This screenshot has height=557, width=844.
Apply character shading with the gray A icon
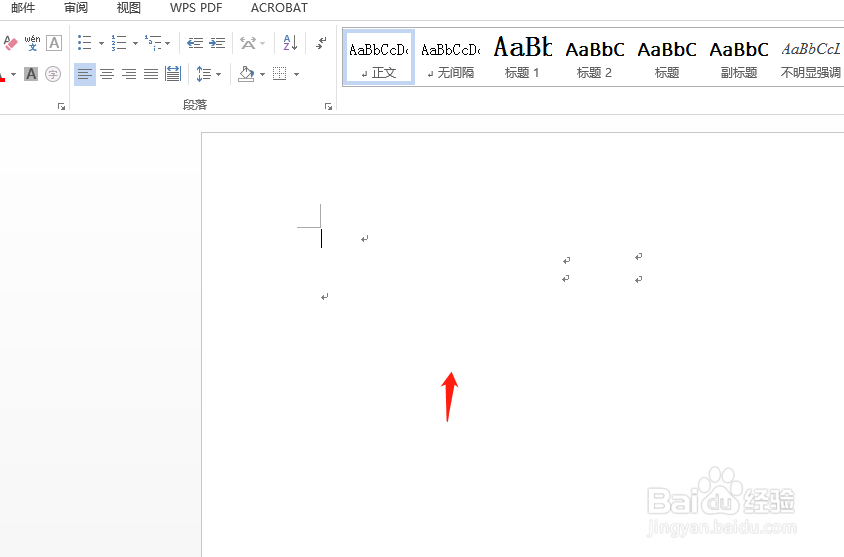click(31, 74)
